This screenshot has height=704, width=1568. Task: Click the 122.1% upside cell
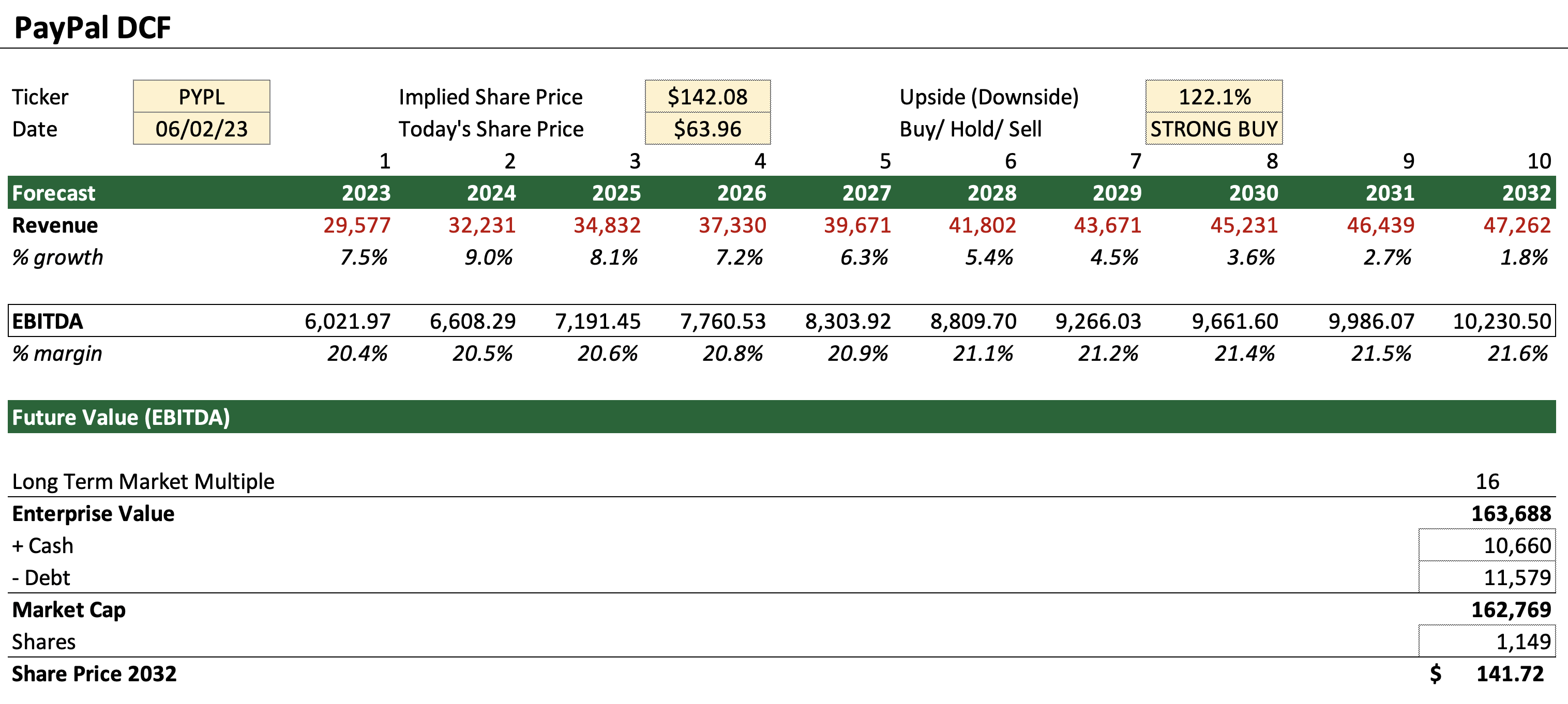tap(1214, 96)
